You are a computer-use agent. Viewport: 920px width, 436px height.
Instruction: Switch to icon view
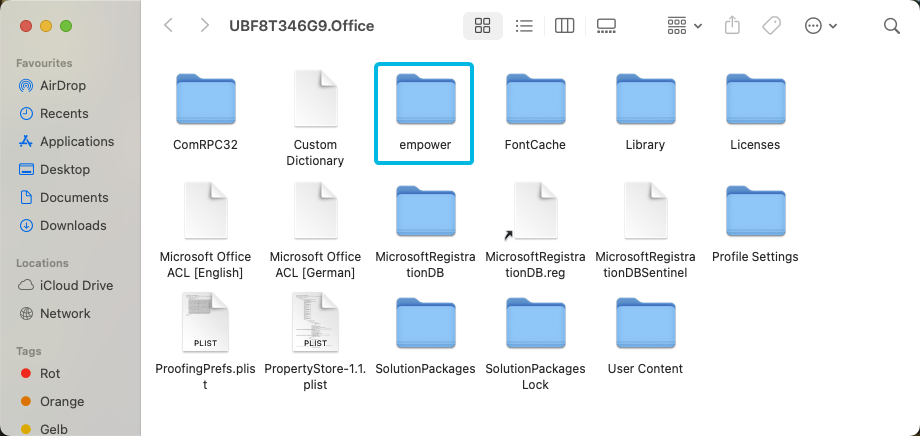[x=482, y=26]
